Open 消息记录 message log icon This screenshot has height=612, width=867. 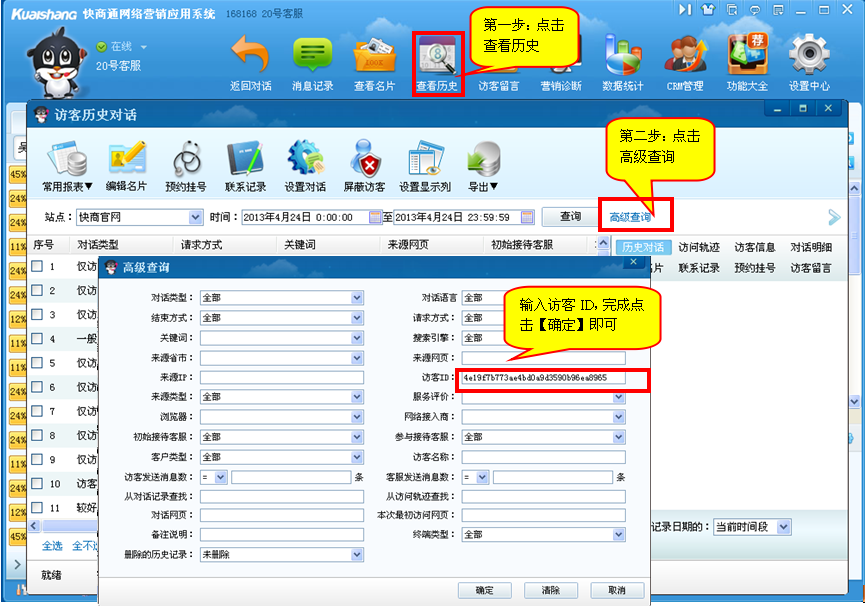click(312, 57)
